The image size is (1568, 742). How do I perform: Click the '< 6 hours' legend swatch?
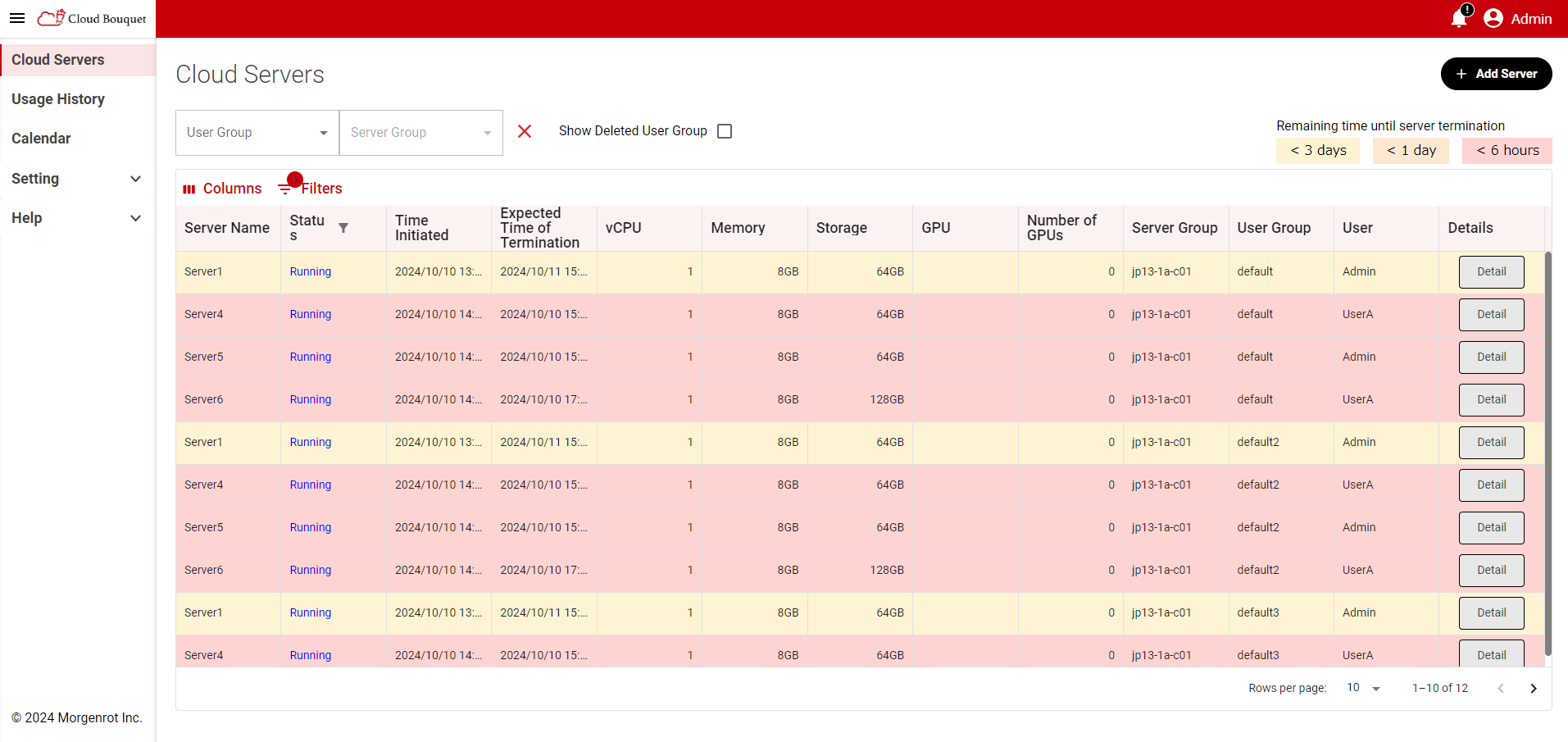[1507, 151]
